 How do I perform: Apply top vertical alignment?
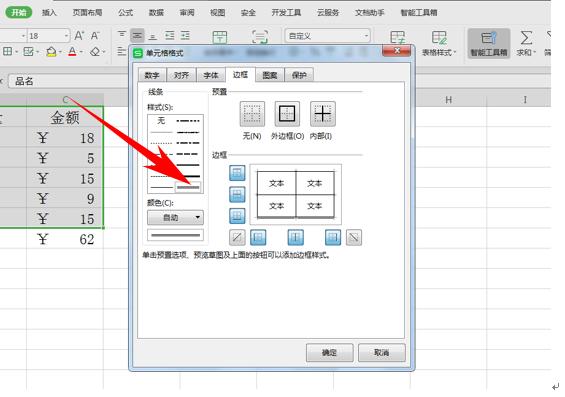pyautogui.click(x=122, y=35)
